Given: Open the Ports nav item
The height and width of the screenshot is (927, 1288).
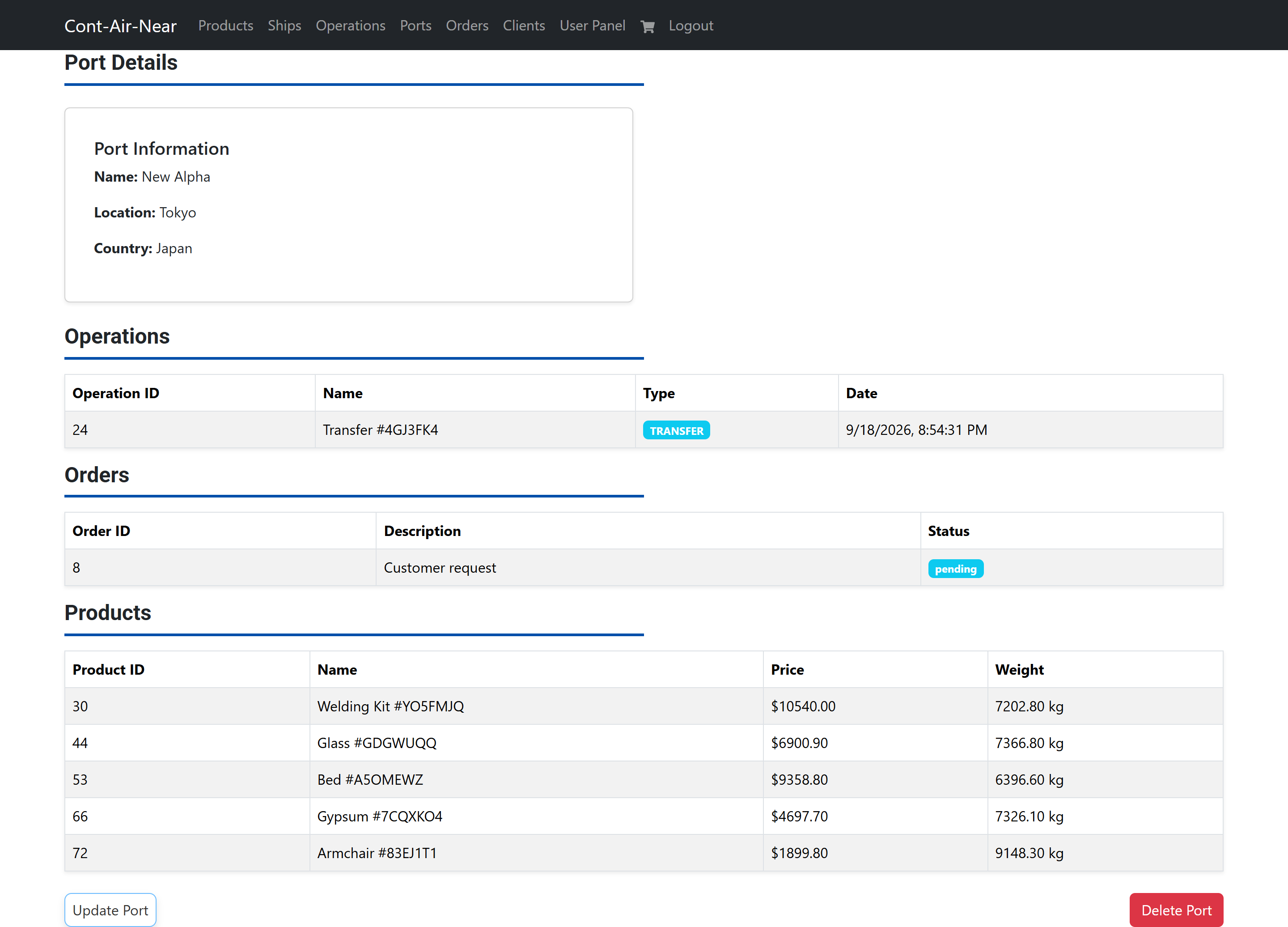Looking at the screenshot, I should 416,26.
